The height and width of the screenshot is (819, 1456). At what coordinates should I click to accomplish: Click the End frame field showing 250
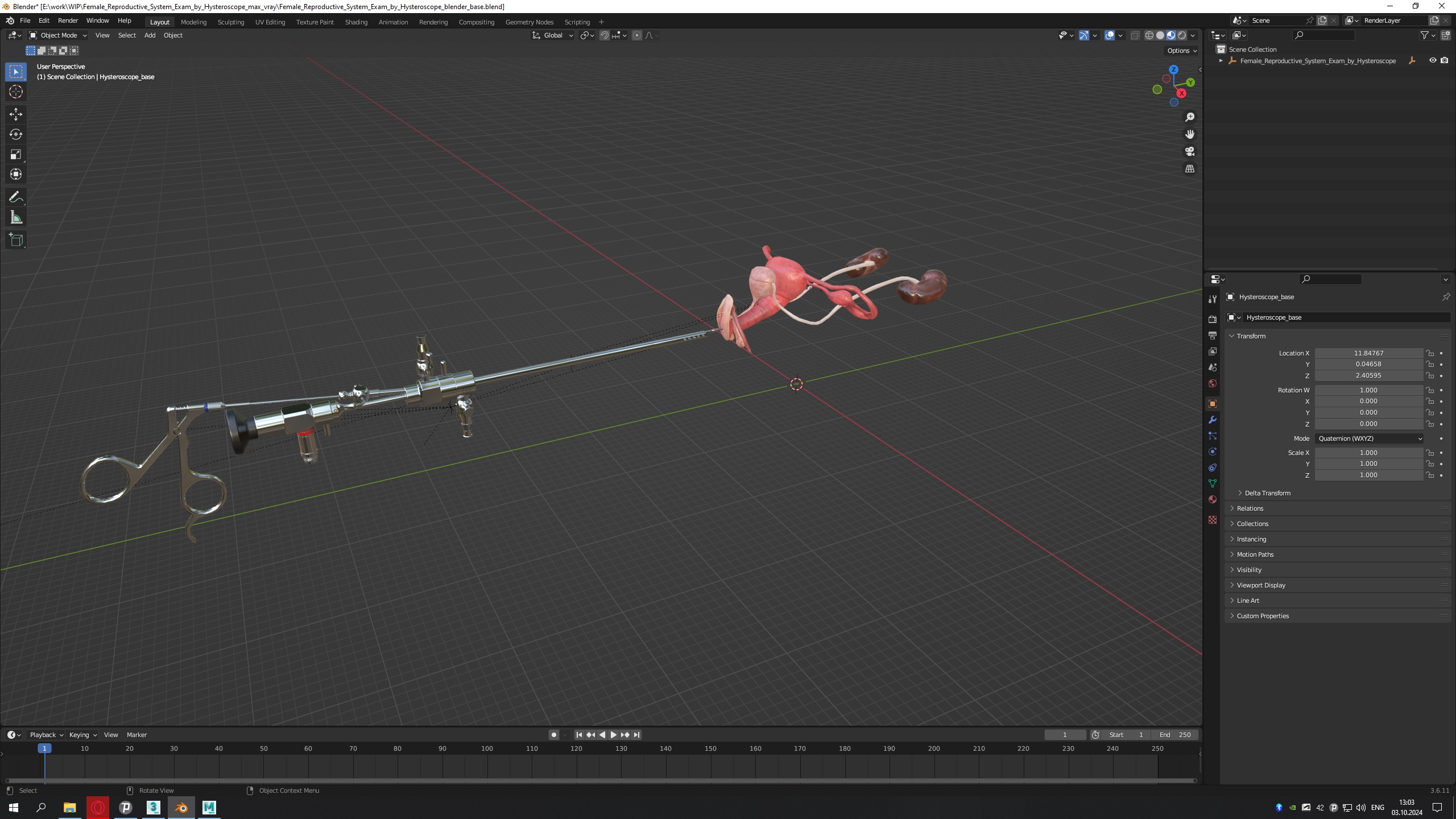[x=1176, y=735]
